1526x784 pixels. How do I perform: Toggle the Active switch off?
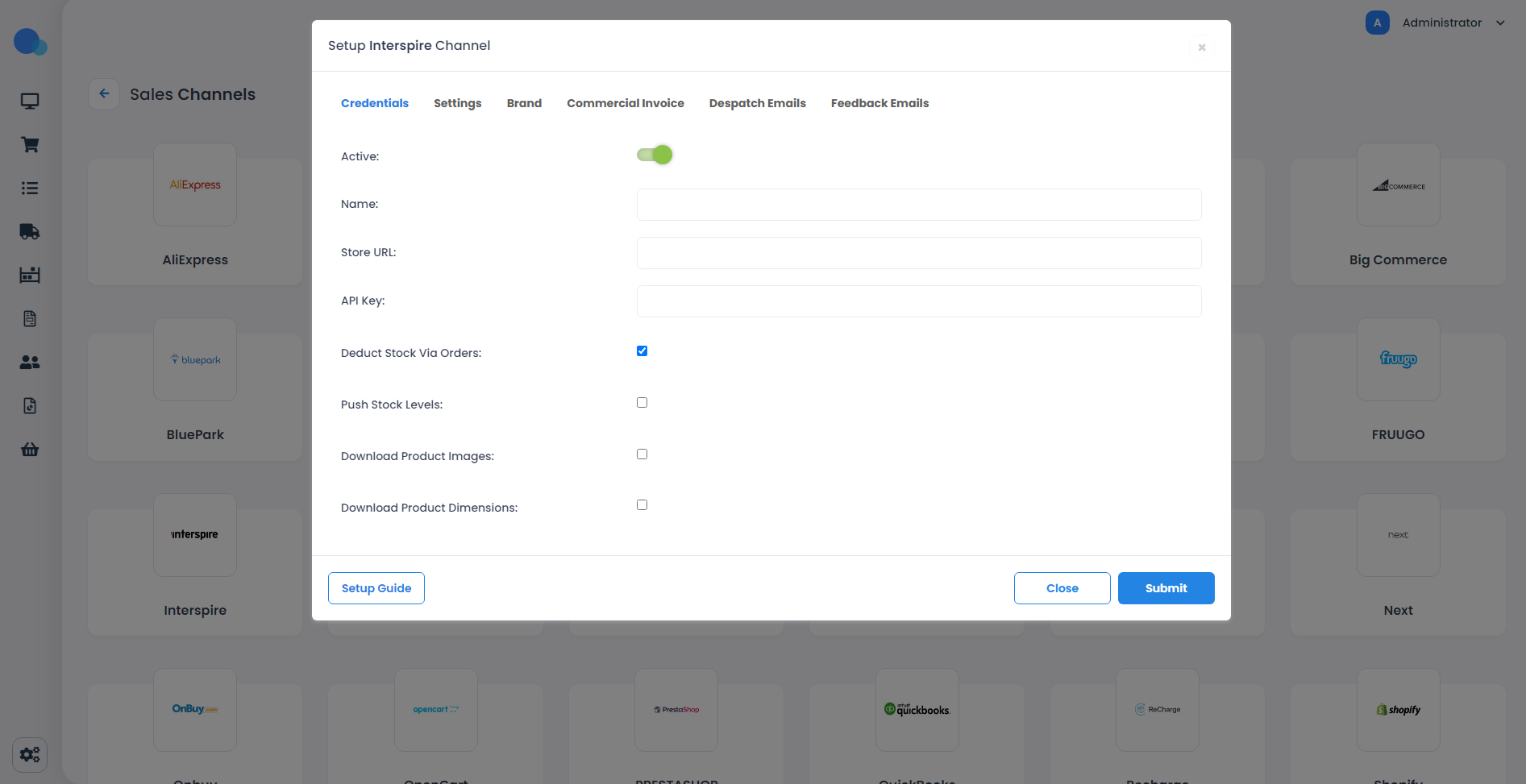(655, 155)
